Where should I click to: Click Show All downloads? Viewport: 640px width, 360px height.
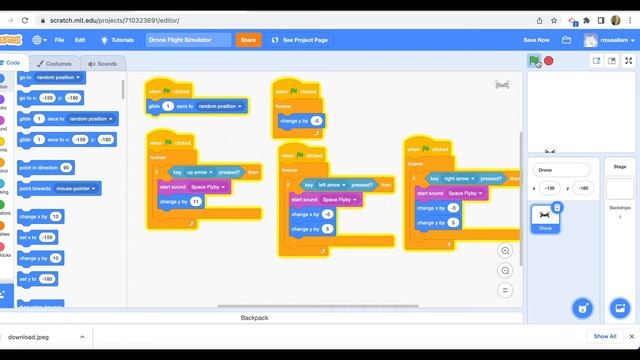[x=604, y=336]
